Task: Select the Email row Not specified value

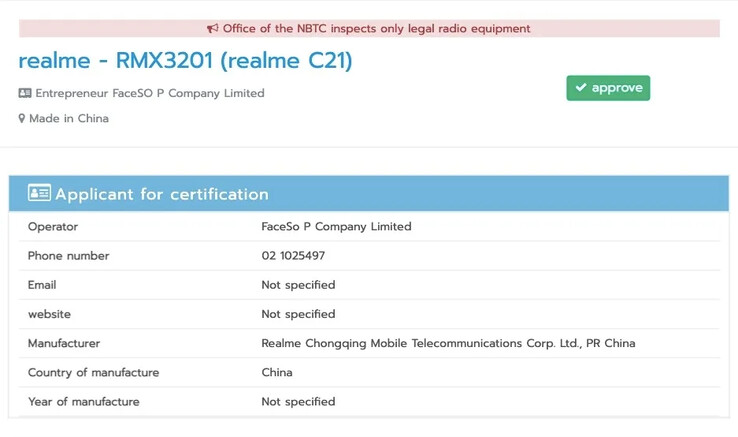Action: 298,285
